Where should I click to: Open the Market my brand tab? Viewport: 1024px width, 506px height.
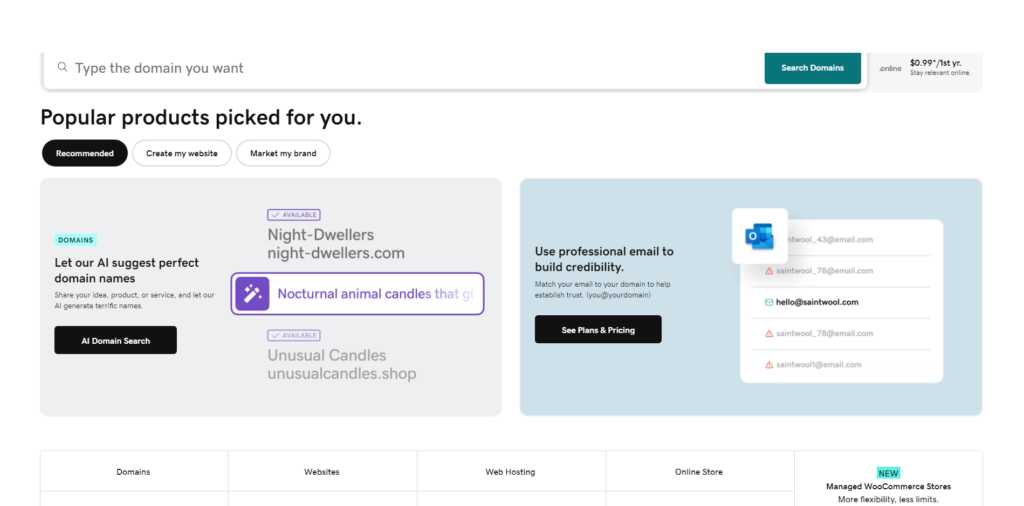coord(283,153)
